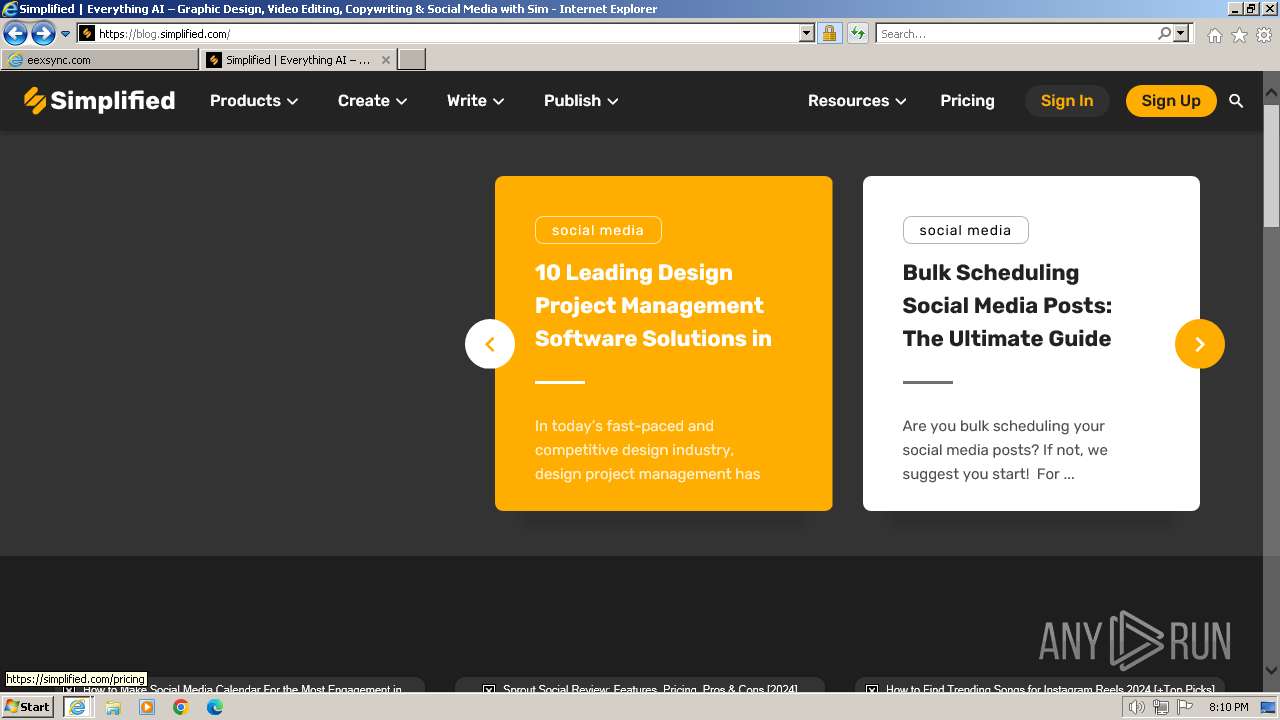Screen dimensions: 1280x720
Task: Click the network tray icon
Action: 1161,707
